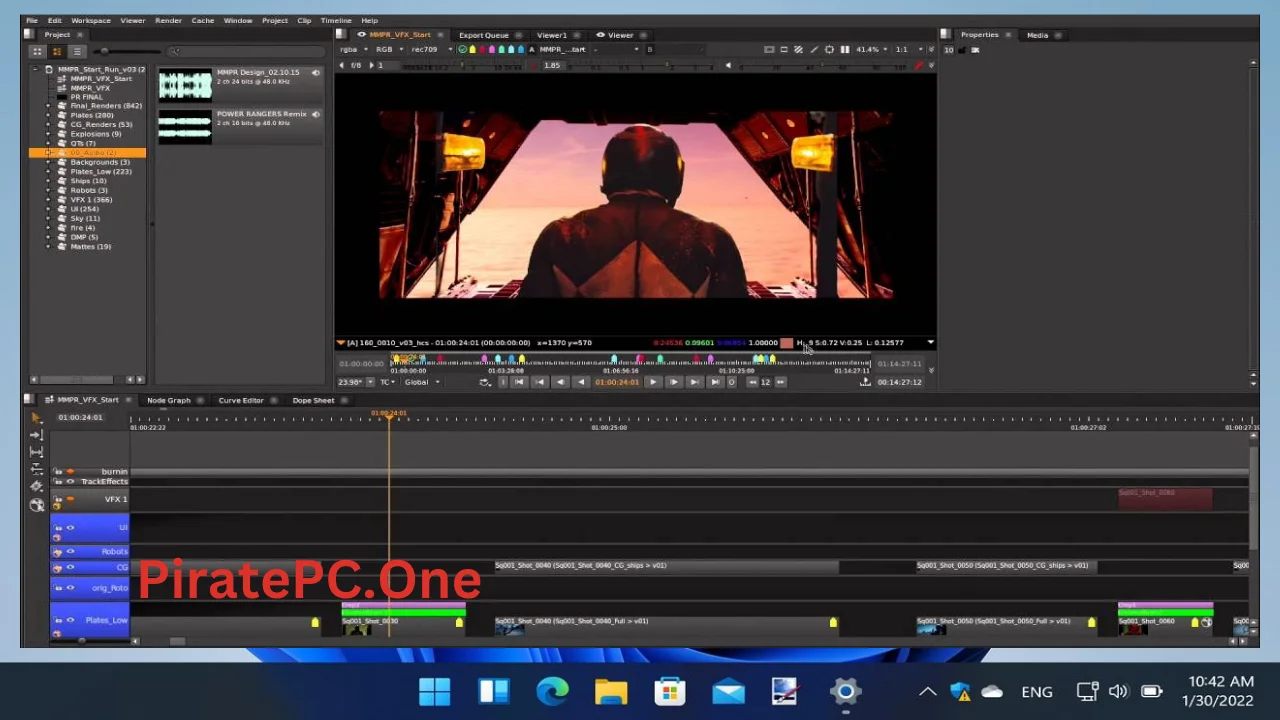Select the MMPR_VFX sequence in project tree
1280x720 pixels.
pos(90,88)
